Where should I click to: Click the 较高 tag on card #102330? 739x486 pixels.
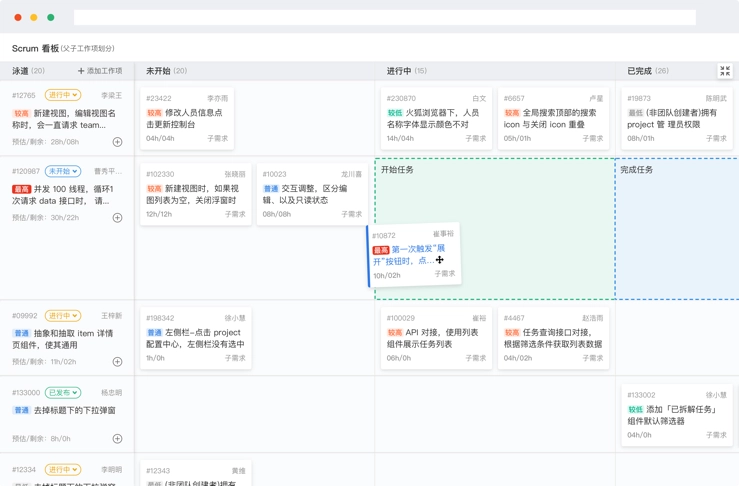point(154,189)
